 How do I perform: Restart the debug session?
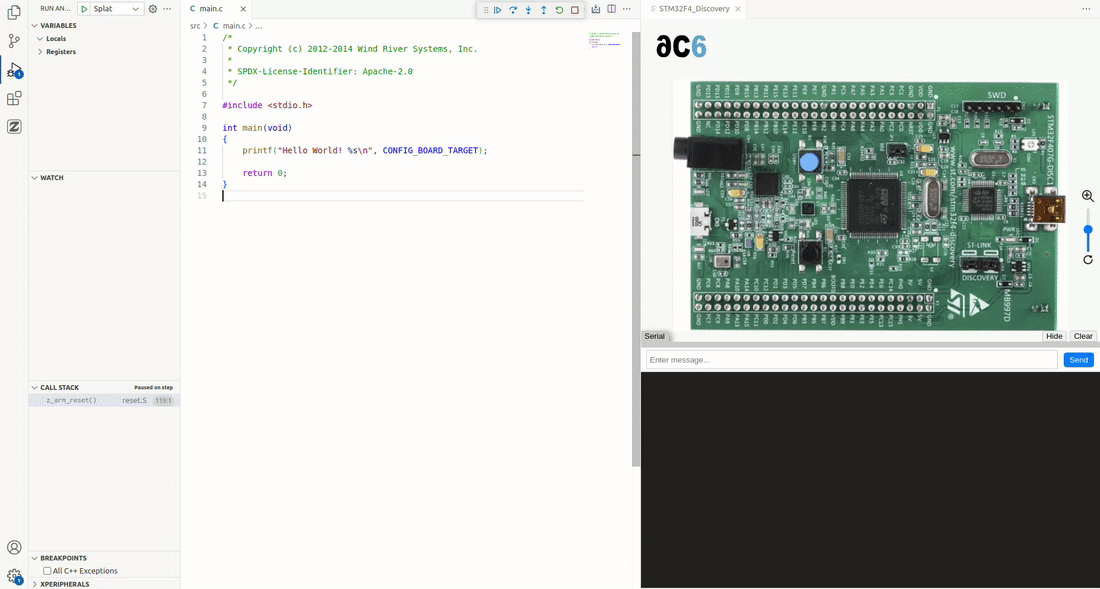tap(559, 10)
